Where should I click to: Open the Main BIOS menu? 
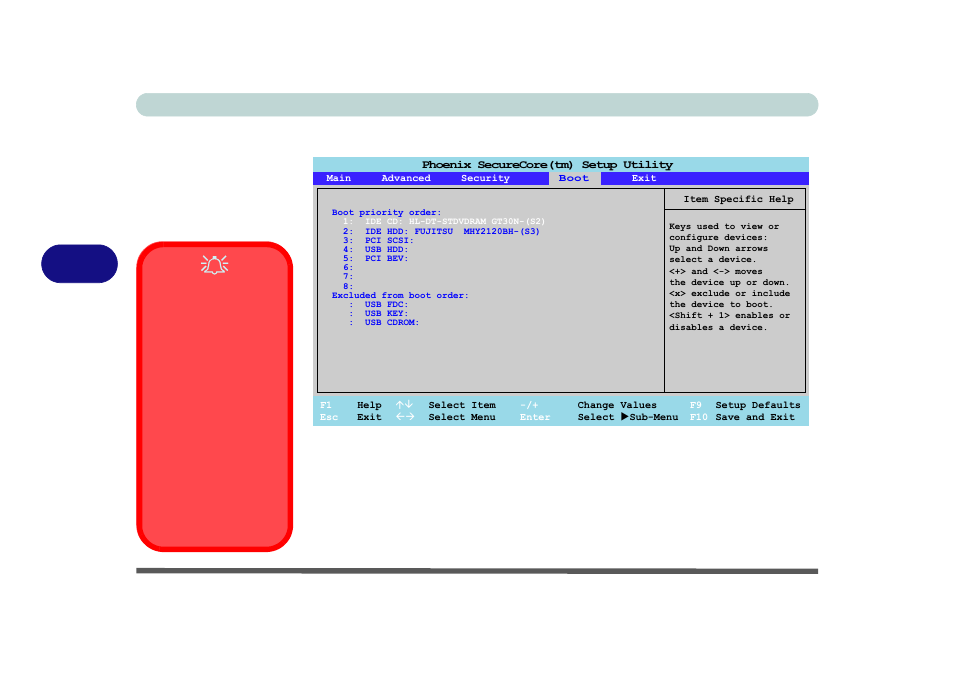pos(338,178)
